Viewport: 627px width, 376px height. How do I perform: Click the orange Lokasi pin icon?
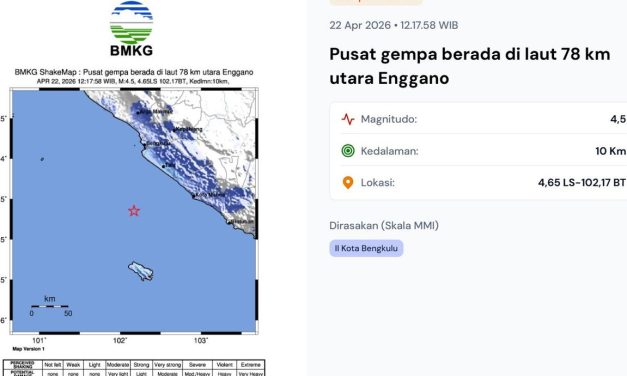[348, 183]
